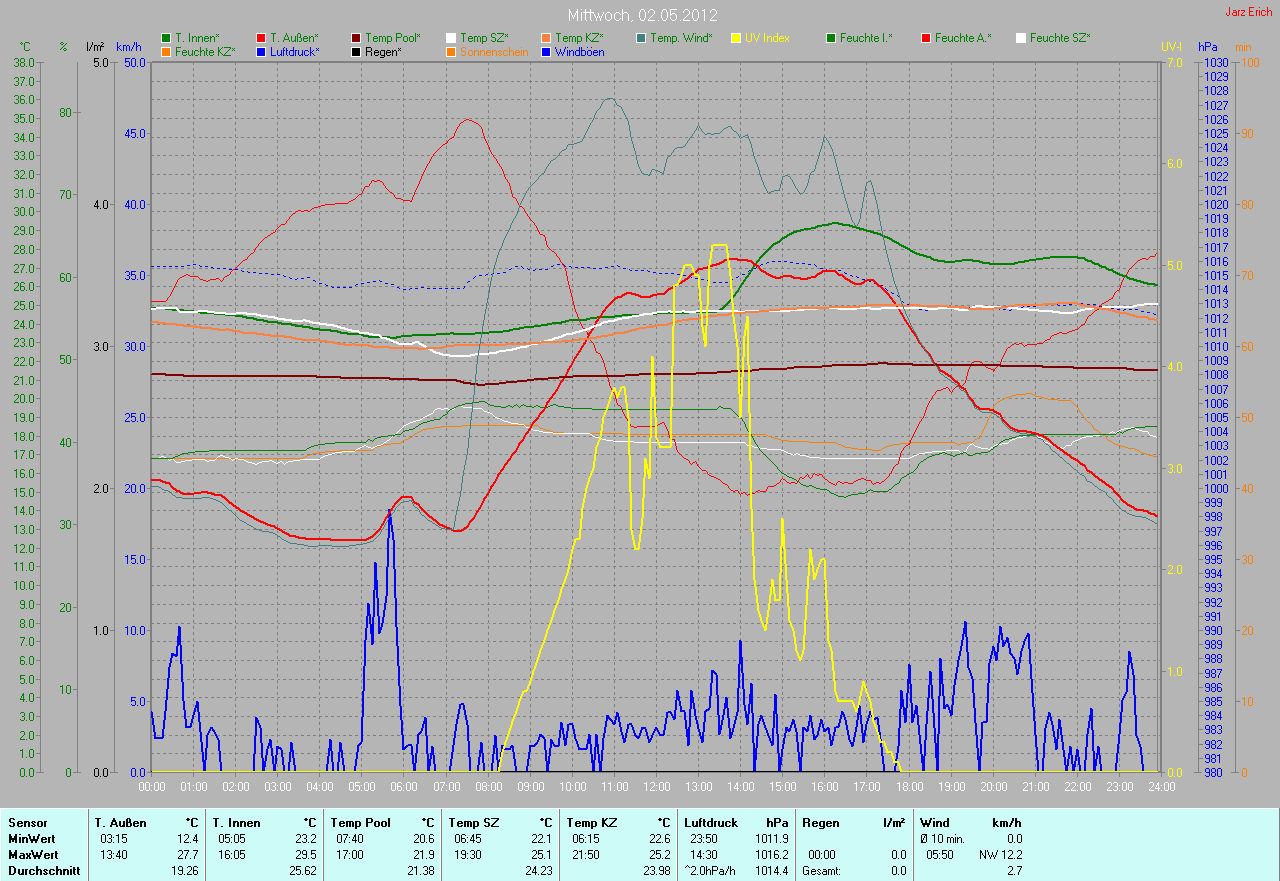The height and width of the screenshot is (881, 1280).
Task: Click the red Feuchte A. legend color square
Action: 926,38
